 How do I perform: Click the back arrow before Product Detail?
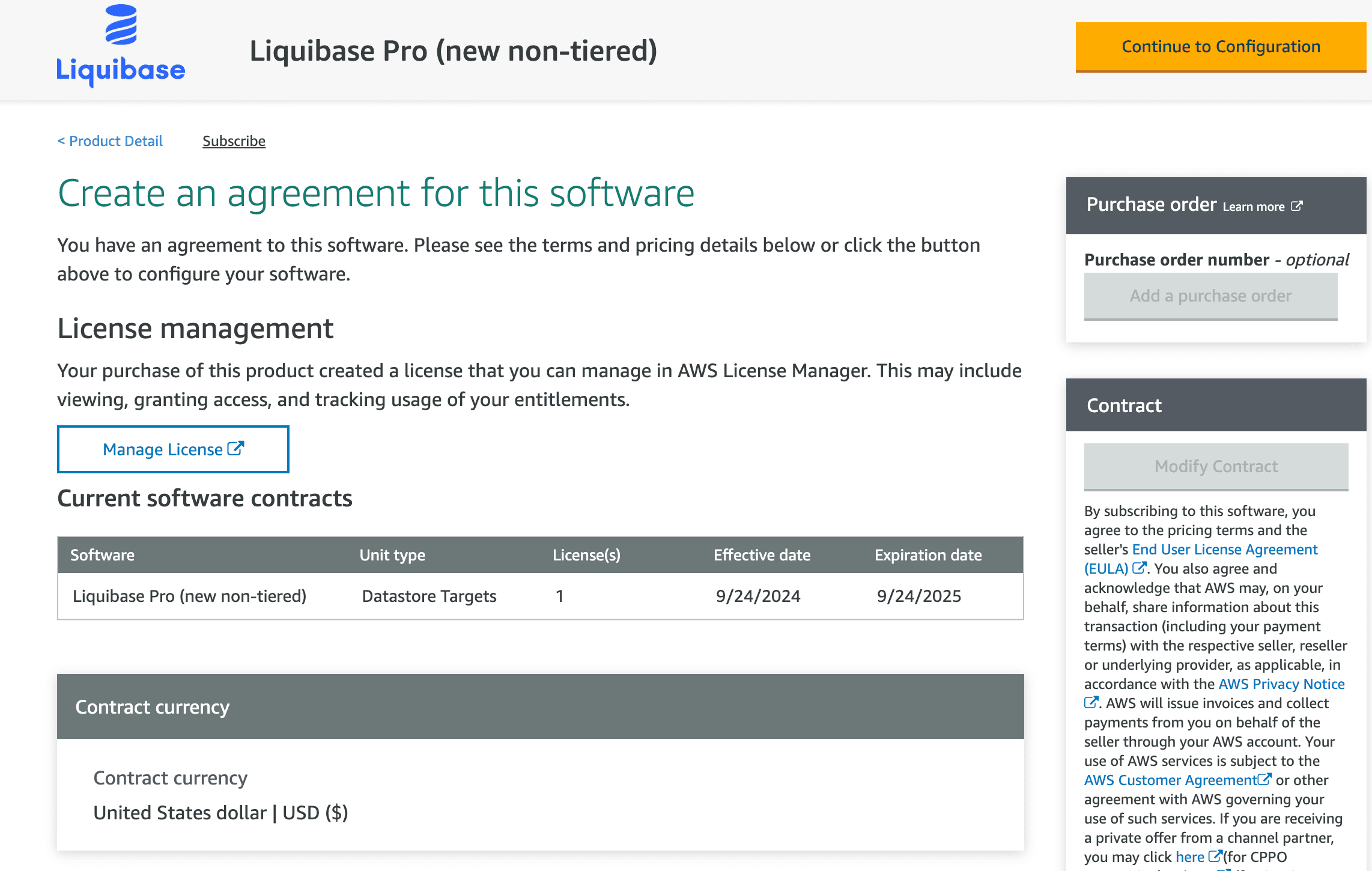[x=62, y=141]
